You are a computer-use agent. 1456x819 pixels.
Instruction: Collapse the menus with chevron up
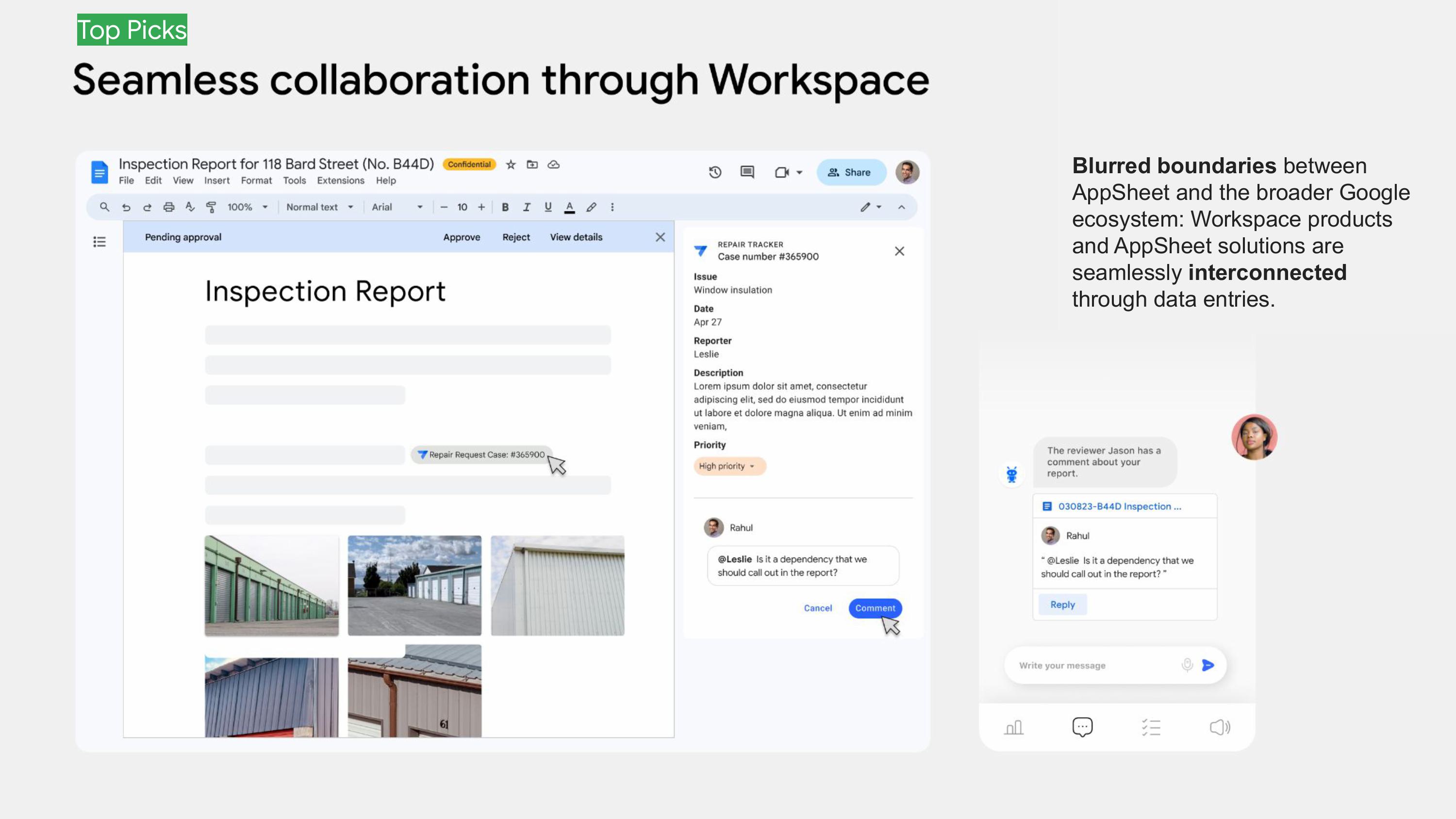click(902, 208)
